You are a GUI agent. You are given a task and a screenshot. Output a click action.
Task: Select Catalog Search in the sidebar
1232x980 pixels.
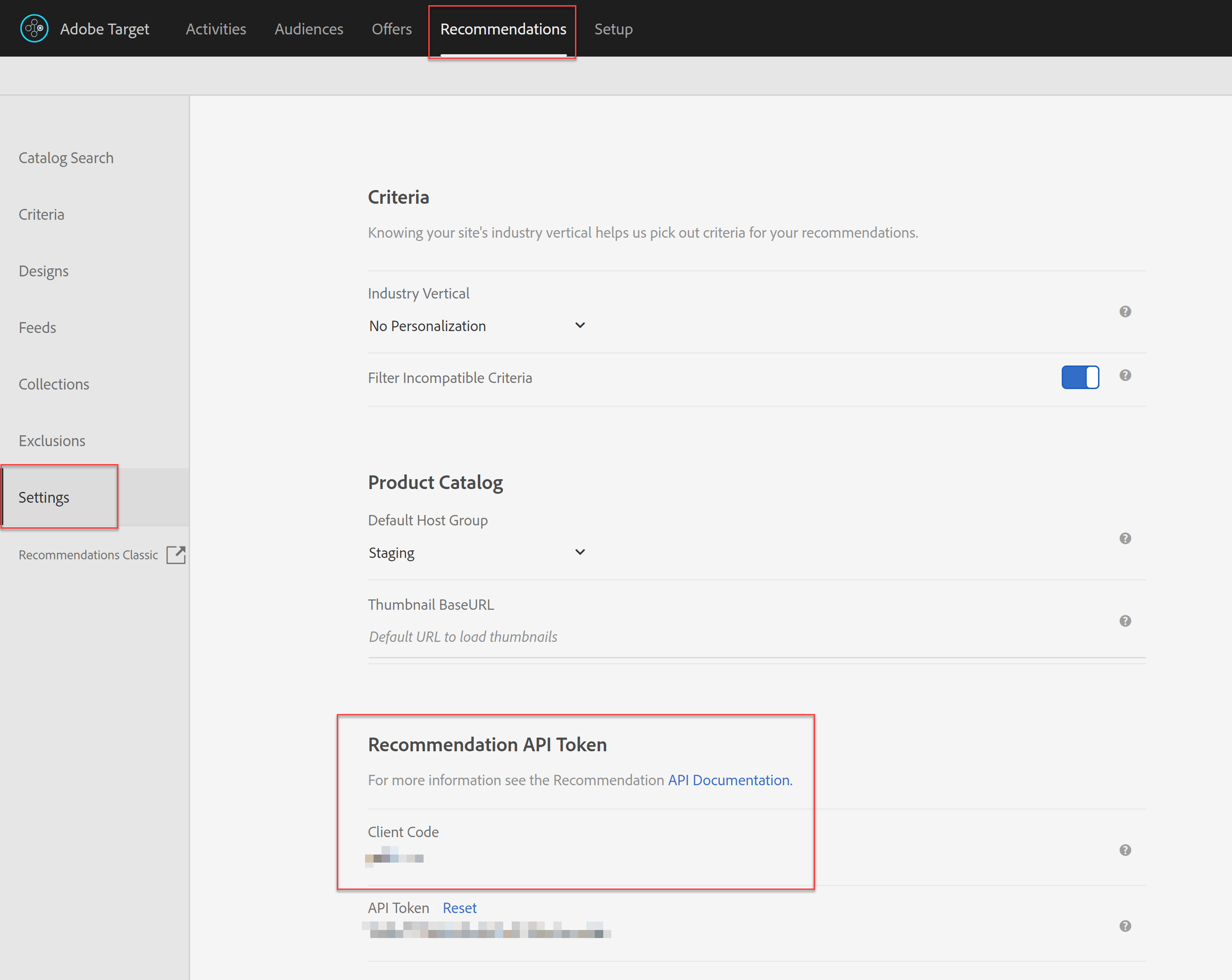(x=66, y=158)
